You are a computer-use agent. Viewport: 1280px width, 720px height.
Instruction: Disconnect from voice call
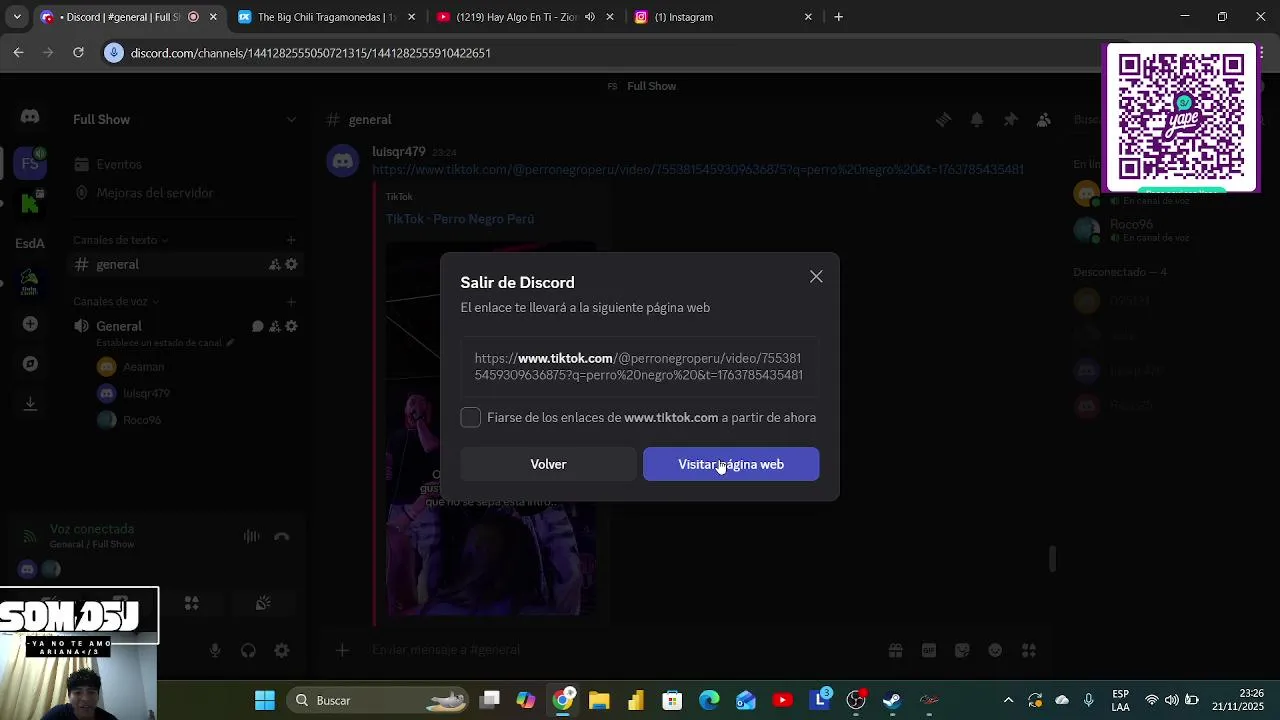point(282,537)
